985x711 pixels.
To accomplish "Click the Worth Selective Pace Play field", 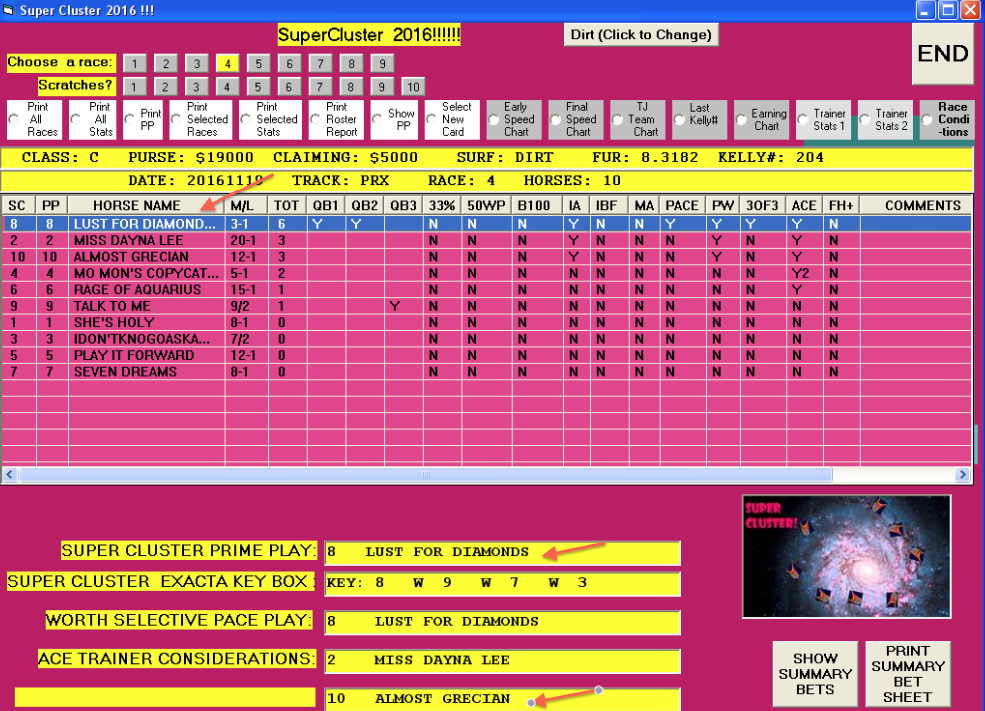I will 503,622.
